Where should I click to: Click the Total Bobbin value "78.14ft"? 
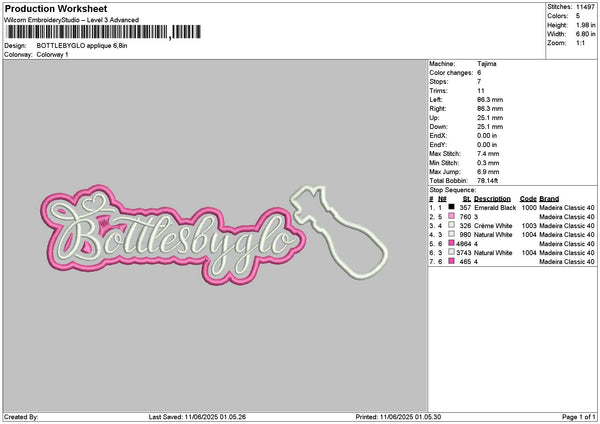click(x=488, y=181)
